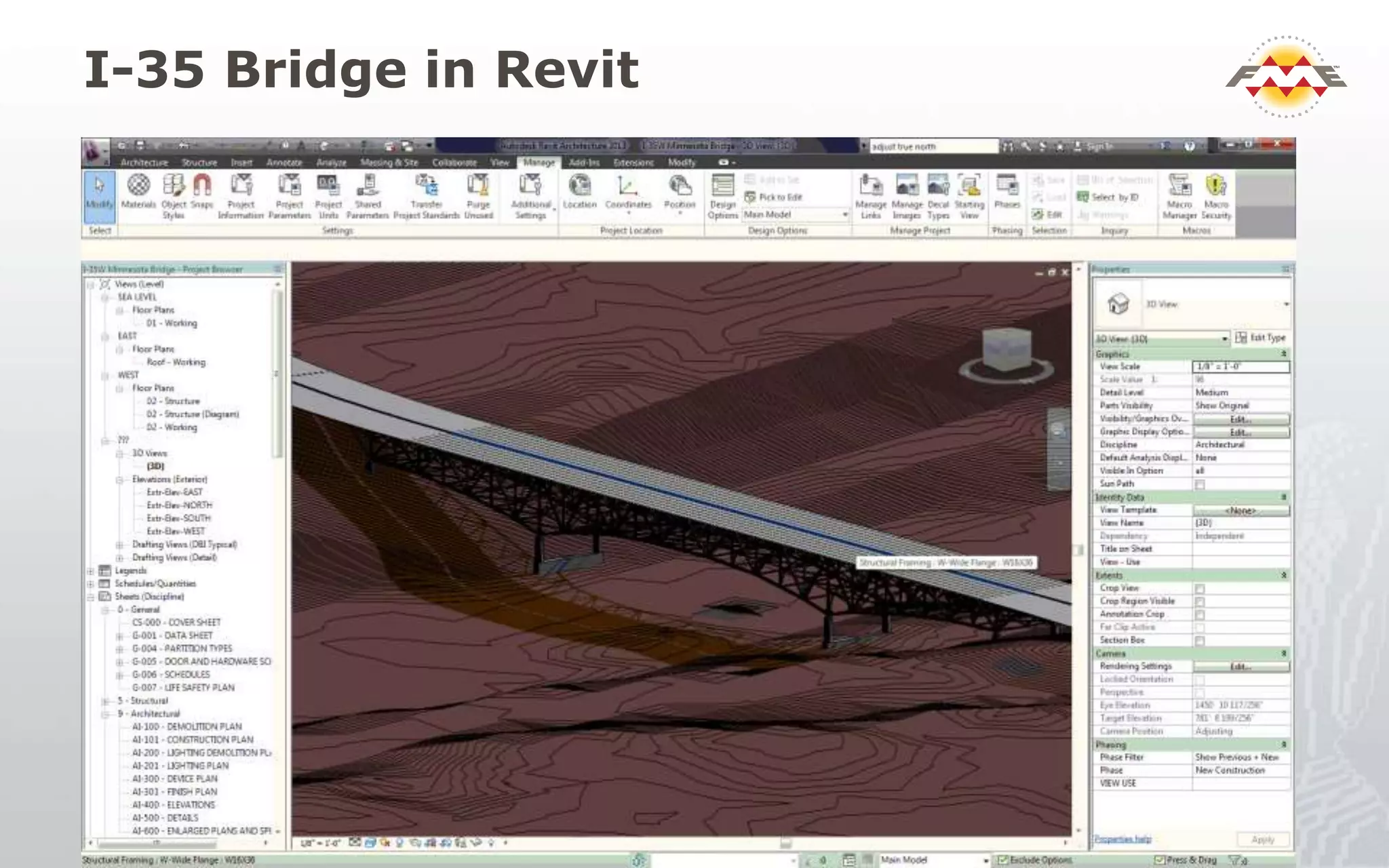Viewport: 1389px width, 868px height.
Task: Click the Project Browser vertical scrollbar
Action: pyautogui.click(x=277, y=375)
